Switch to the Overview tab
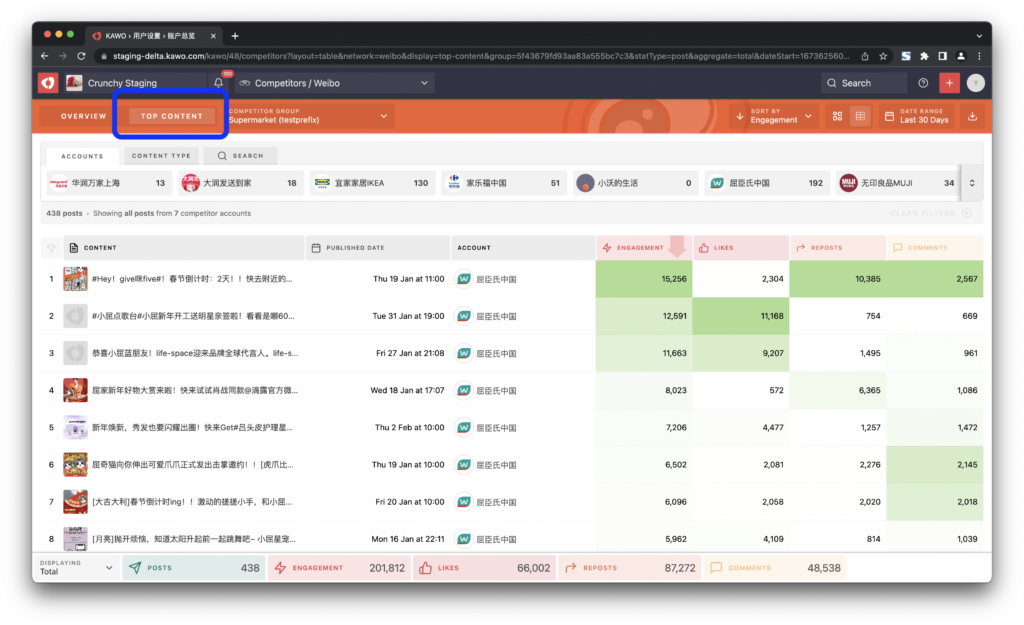 point(84,116)
